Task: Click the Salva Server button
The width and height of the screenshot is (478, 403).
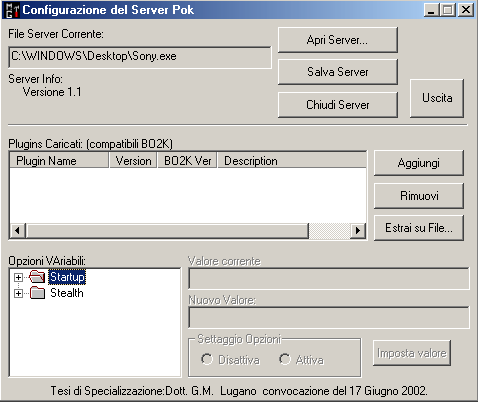Action: pyautogui.click(x=338, y=72)
